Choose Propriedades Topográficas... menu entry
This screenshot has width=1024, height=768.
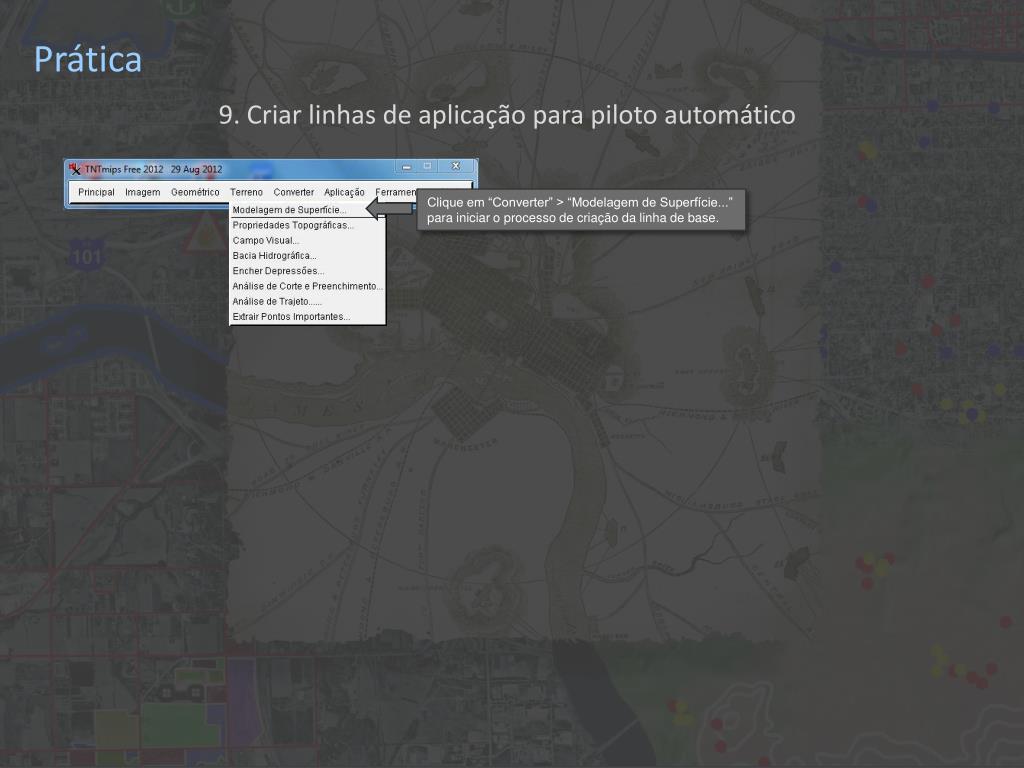[307, 225]
